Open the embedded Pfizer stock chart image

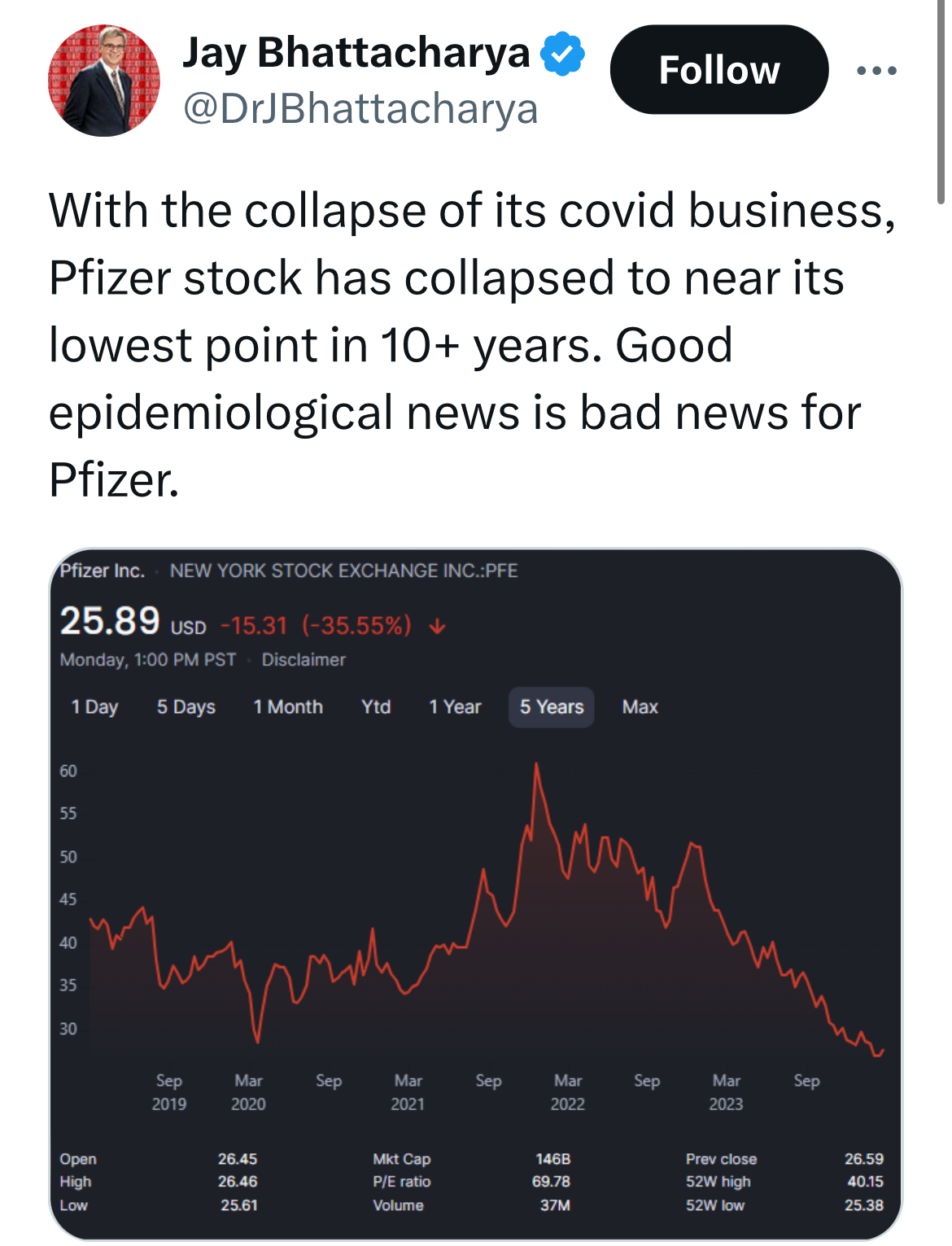(x=476, y=894)
